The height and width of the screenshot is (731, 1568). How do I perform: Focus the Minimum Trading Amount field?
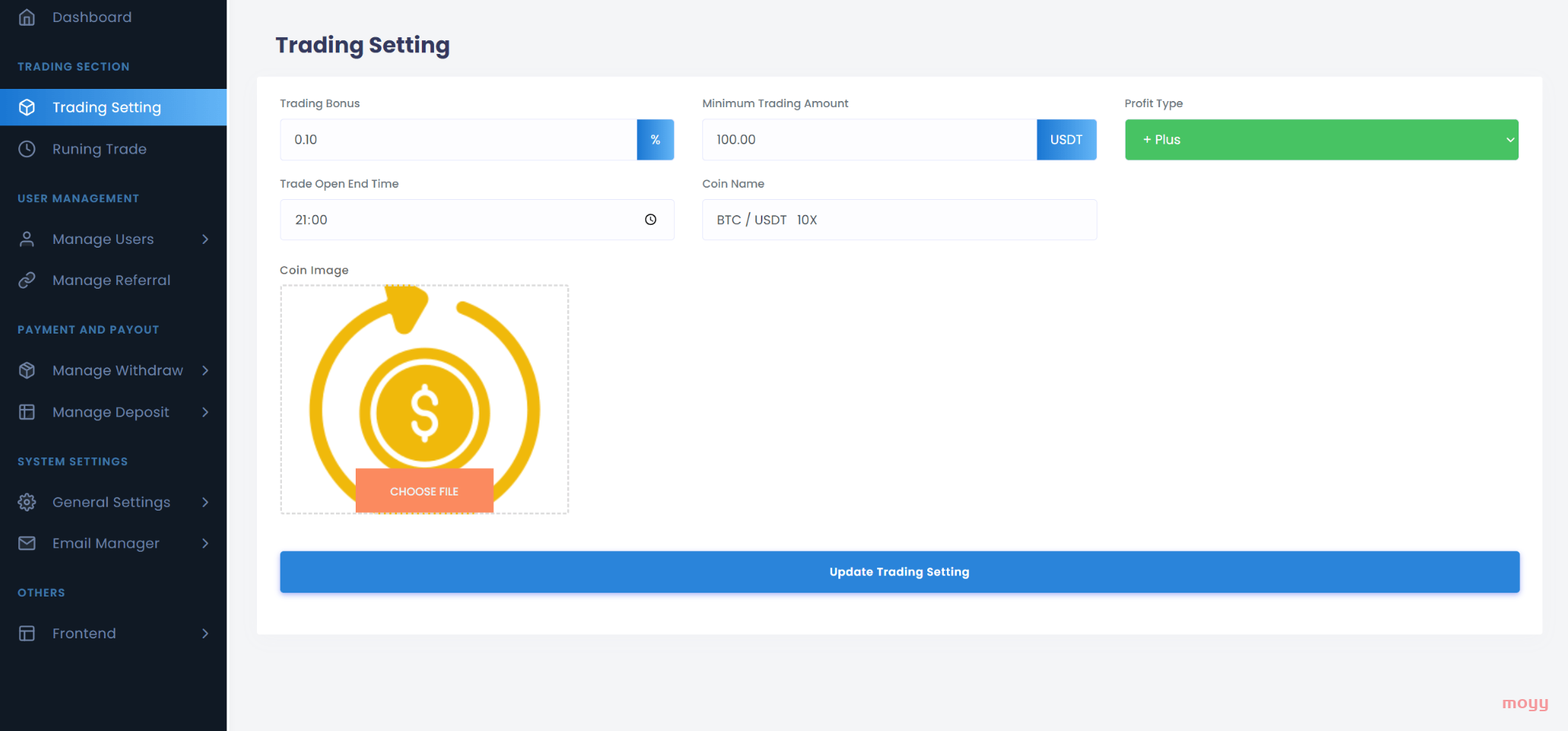(x=870, y=140)
